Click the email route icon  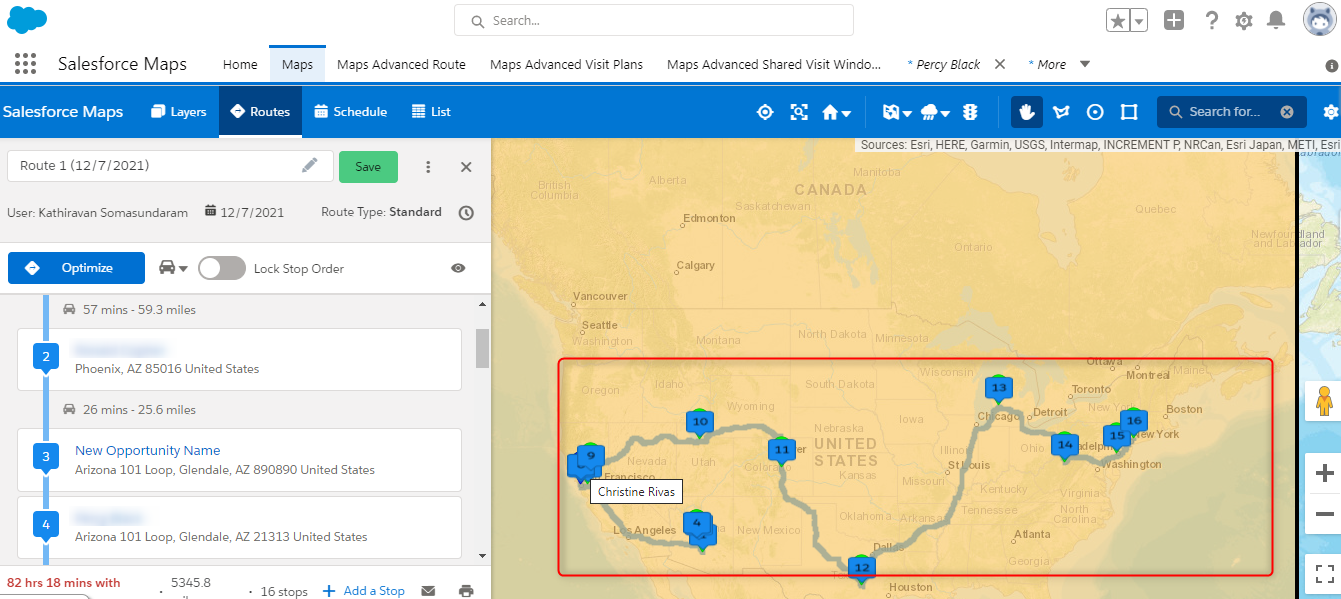(428, 590)
